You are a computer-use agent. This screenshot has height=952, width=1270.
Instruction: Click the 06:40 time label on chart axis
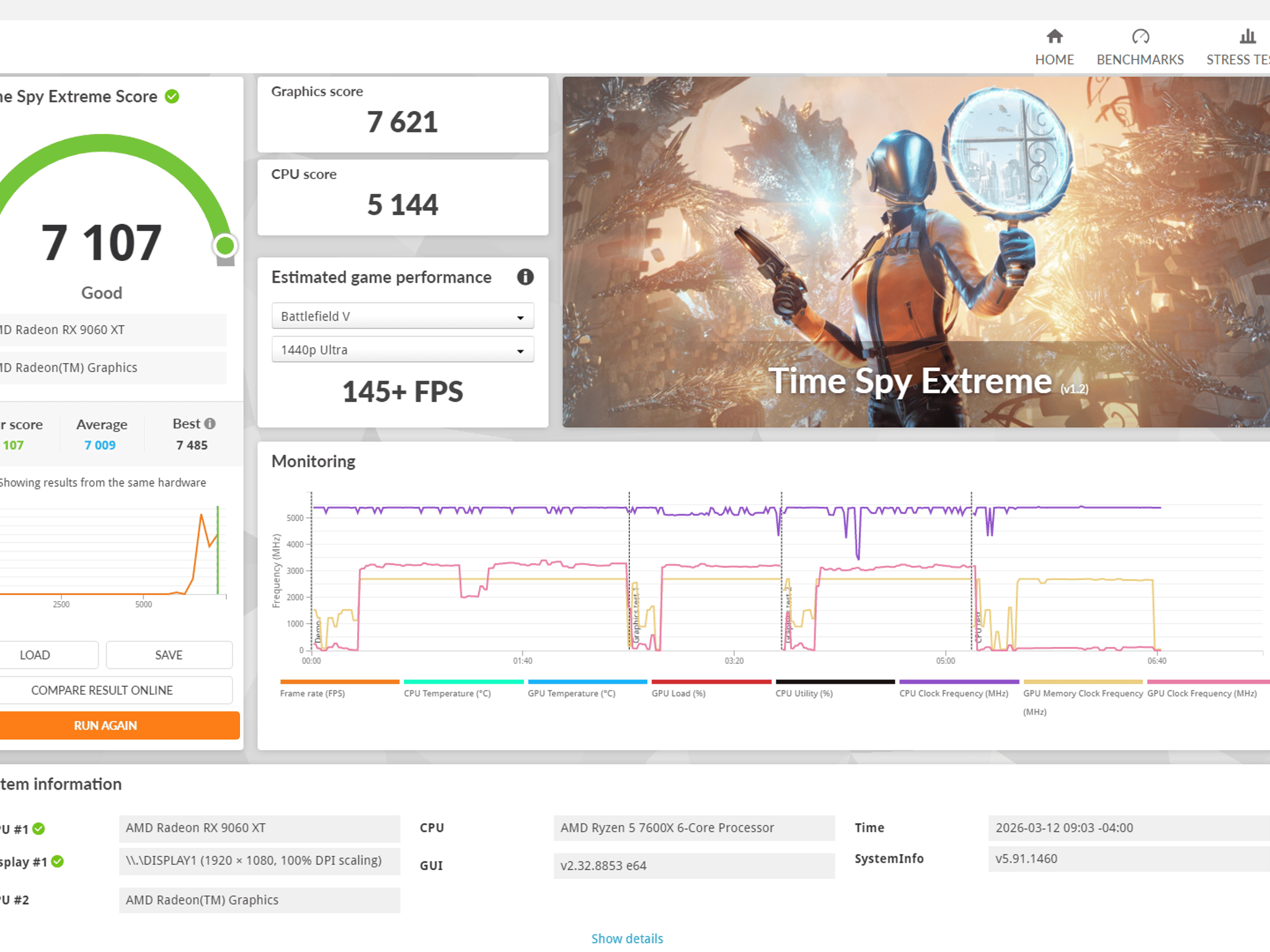click(1157, 661)
